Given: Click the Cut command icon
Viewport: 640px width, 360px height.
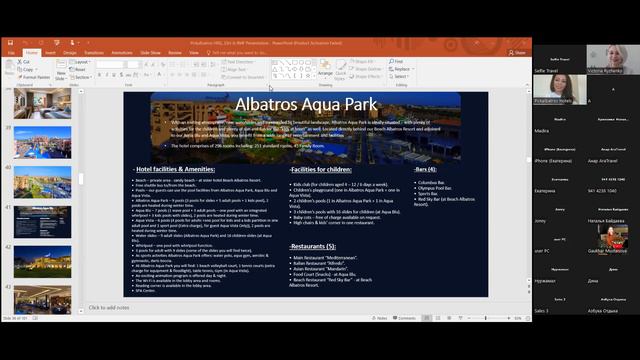Looking at the screenshot, I should (x=20, y=62).
